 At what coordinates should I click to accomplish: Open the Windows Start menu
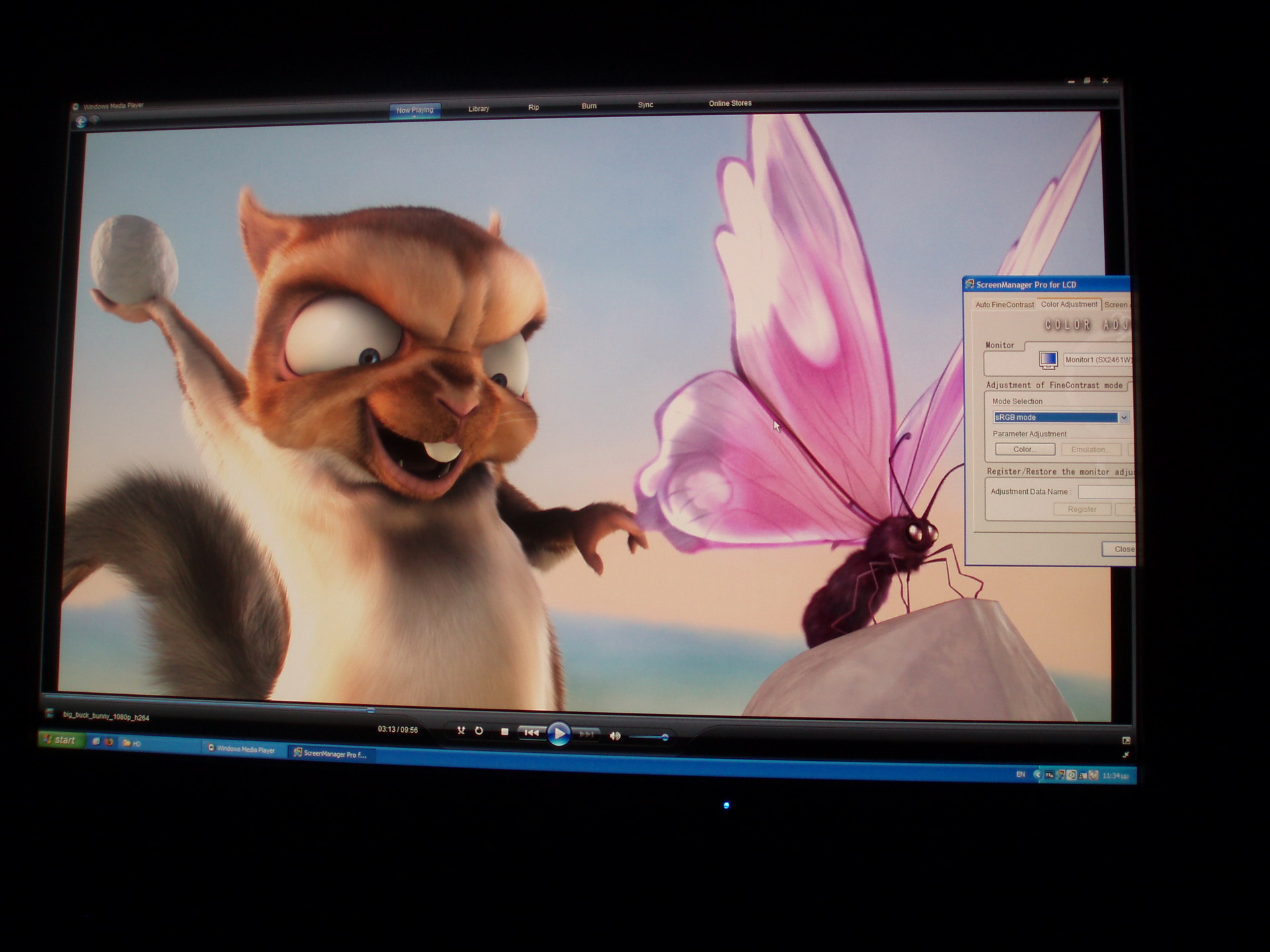(x=62, y=740)
